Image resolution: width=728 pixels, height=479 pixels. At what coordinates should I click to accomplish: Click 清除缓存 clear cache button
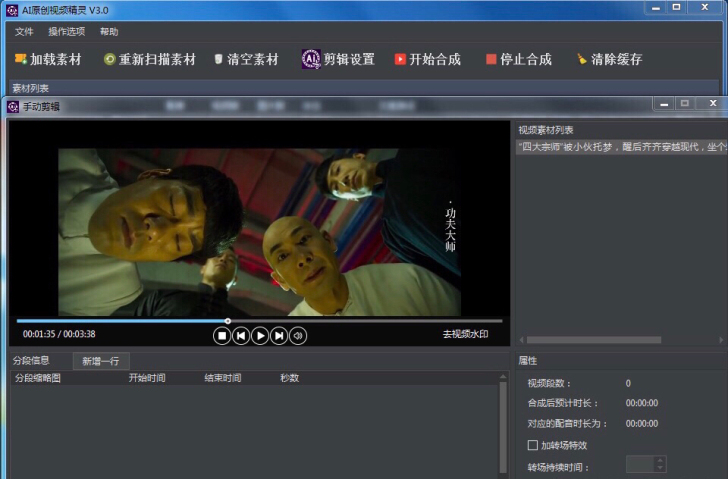pos(609,59)
